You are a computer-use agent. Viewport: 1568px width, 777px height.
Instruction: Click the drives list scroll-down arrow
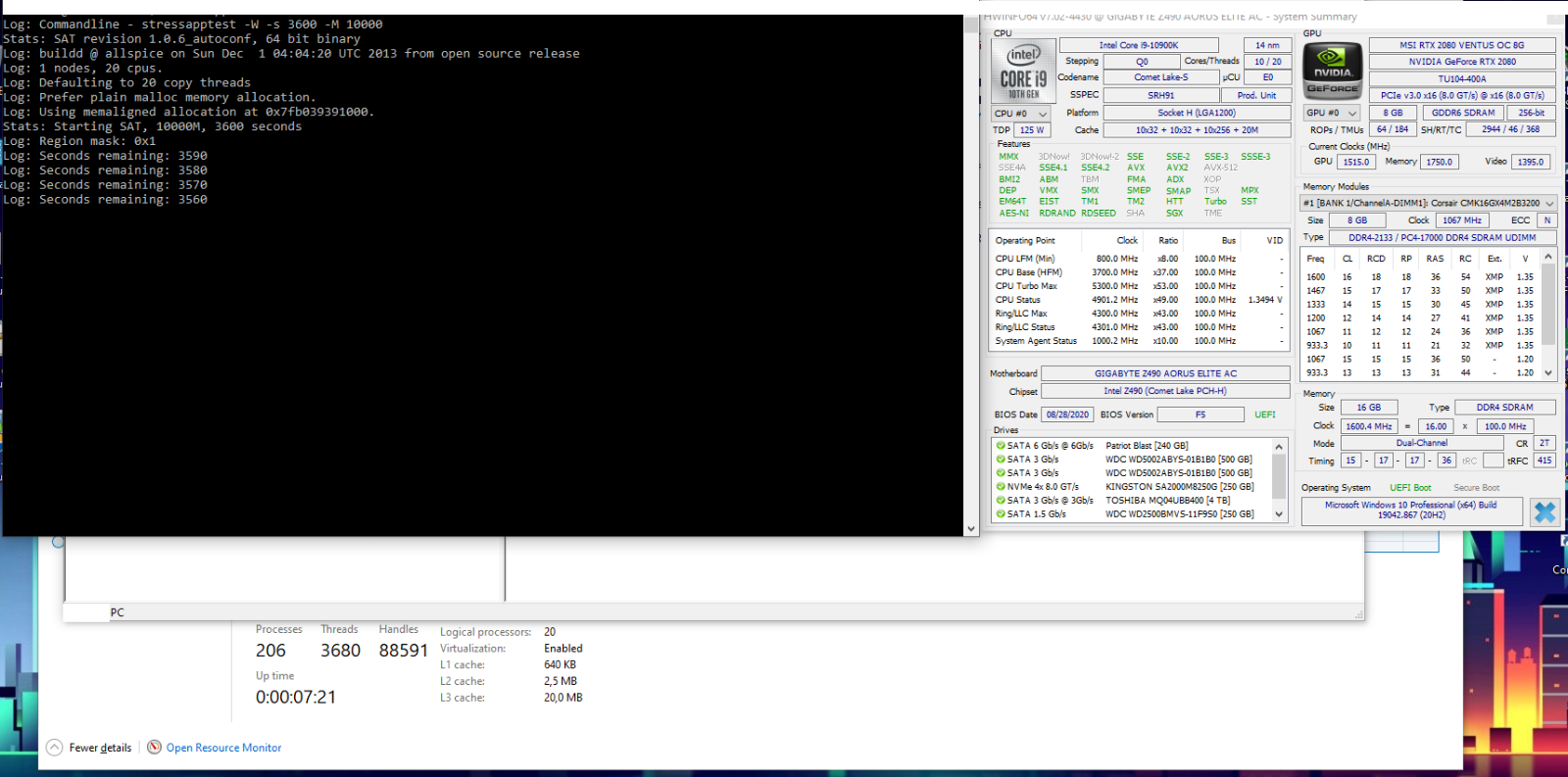point(1278,513)
